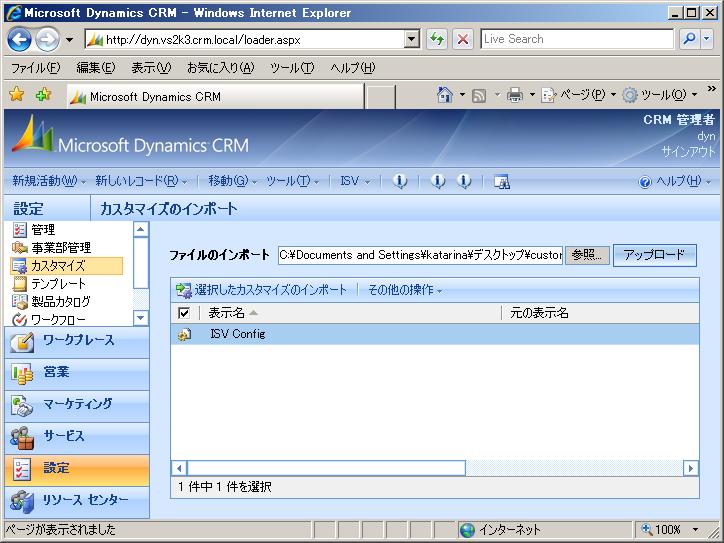Open the 表示(V) menu
Viewport: 724px width, 543px height.
[151, 68]
